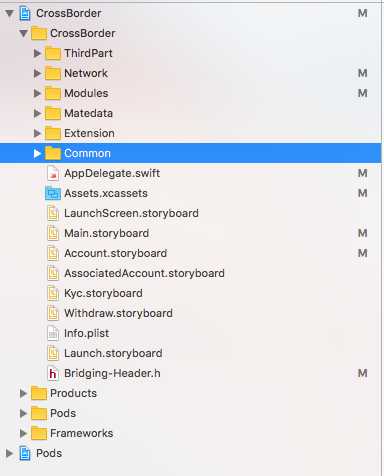Click the Bridging-Header.h header file icon
Screen dimensions: 384x476
53,373
